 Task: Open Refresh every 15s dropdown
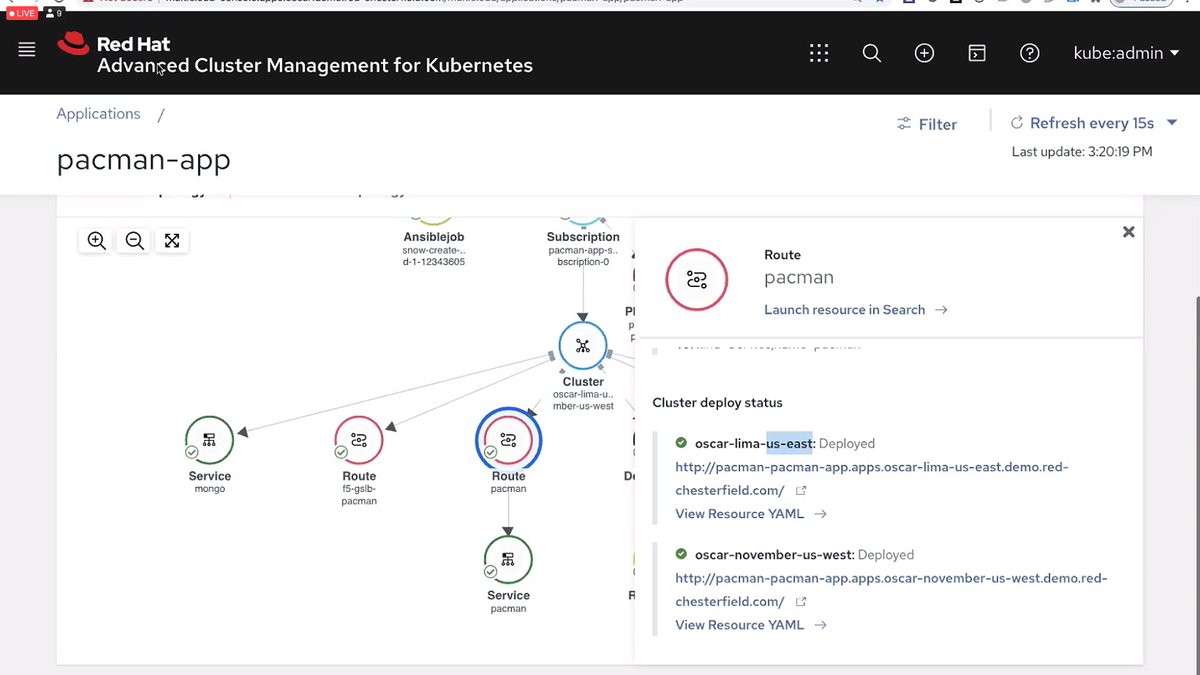1094,123
